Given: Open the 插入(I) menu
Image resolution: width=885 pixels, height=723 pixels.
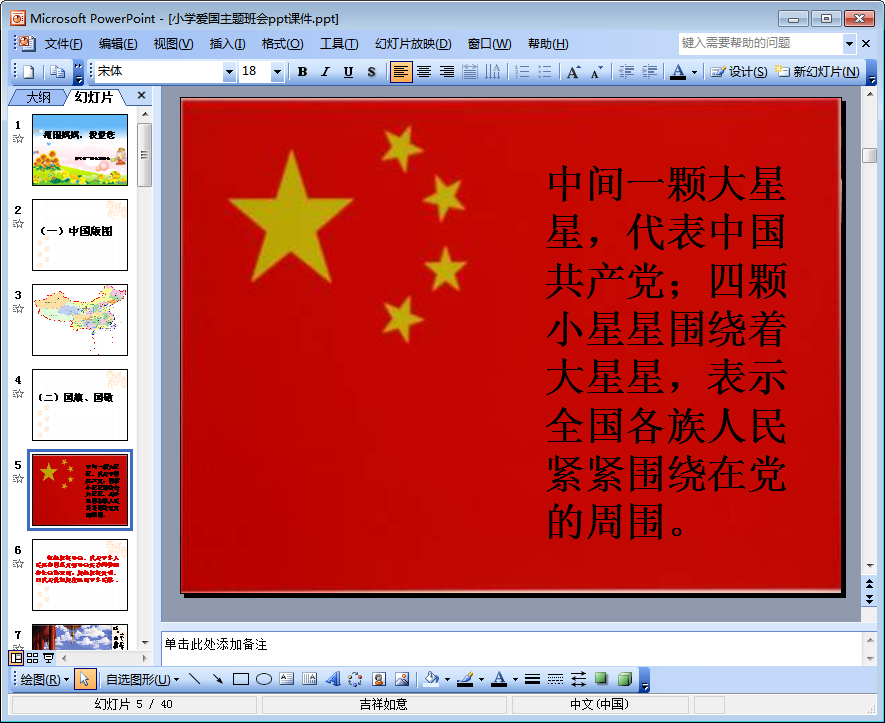Looking at the screenshot, I should point(227,43).
